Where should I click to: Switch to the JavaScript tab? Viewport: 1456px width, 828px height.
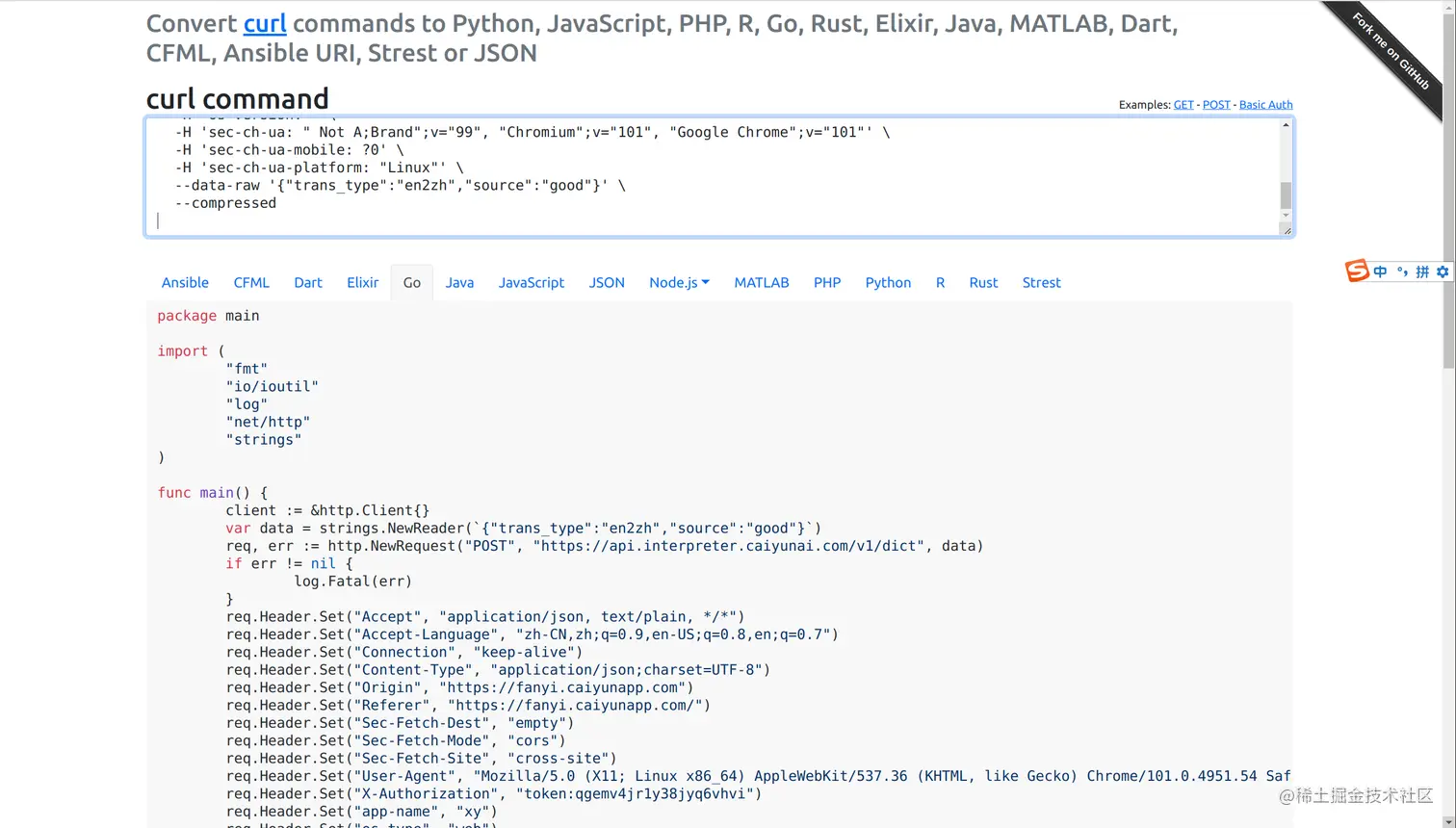point(532,282)
